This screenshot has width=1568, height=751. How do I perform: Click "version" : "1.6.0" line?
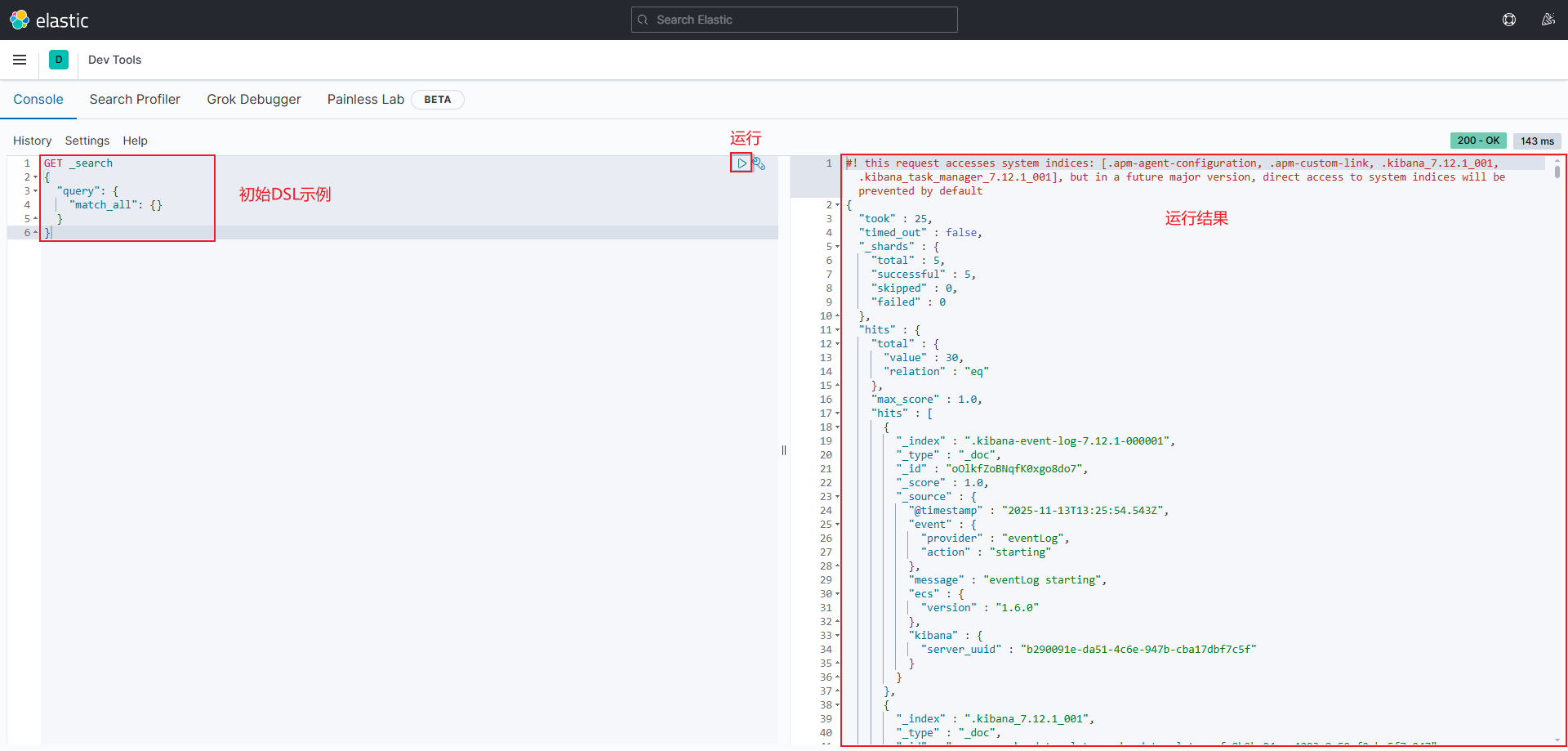pyautogui.click(x=980, y=608)
